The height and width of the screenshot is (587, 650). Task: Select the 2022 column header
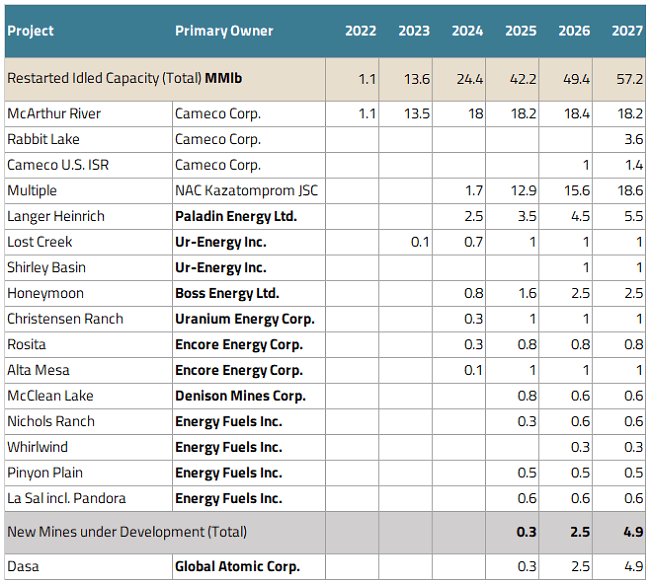[361, 31]
